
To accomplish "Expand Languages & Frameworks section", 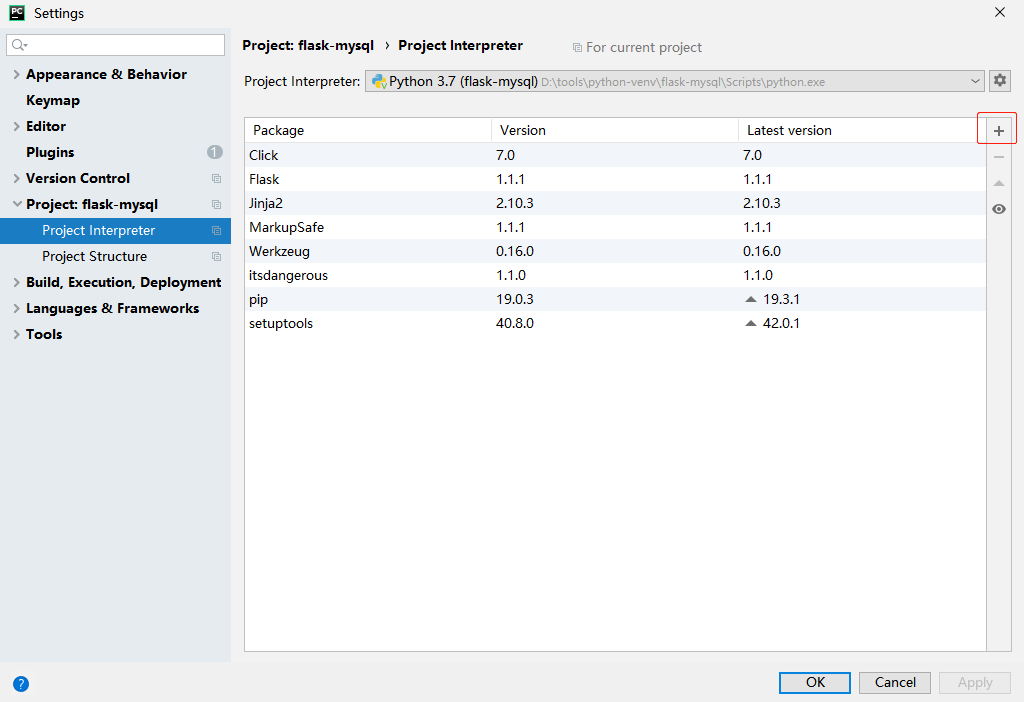I will coord(16,308).
